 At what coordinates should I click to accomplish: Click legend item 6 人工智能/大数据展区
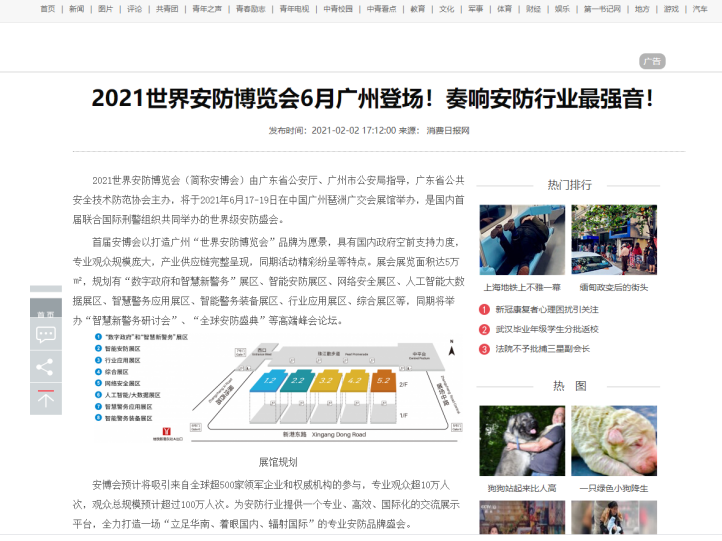128,395
